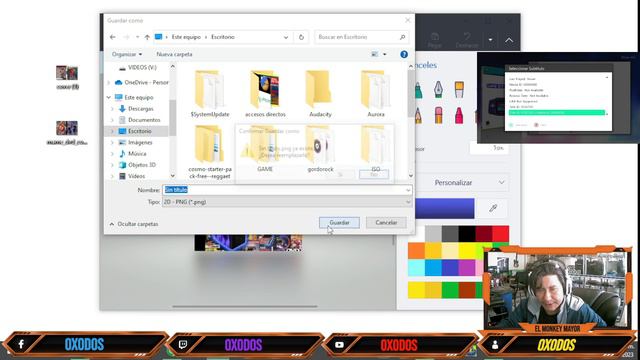
Task: Click the up-one-level arrow
Action: coord(147,37)
